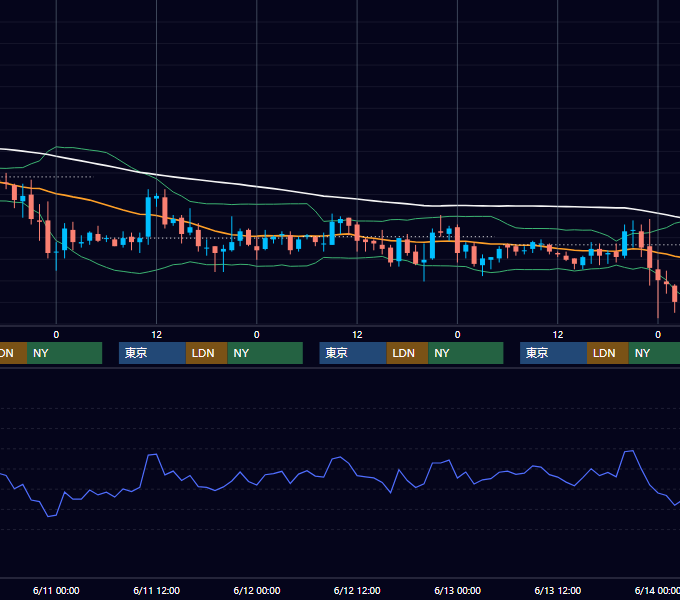Viewport: 680px width, 600px height.
Task: Click the 6/12 12:00 date label
Action: pyautogui.click(x=357, y=590)
